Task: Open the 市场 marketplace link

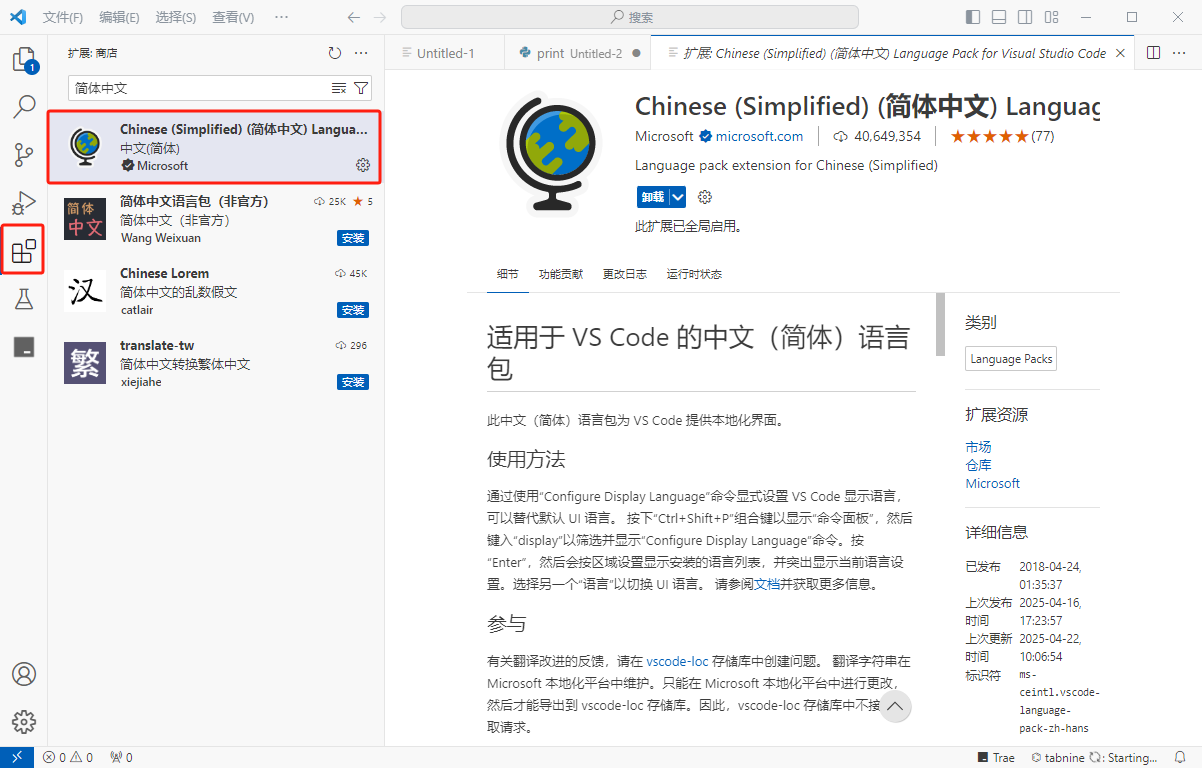Action: click(978, 447)
